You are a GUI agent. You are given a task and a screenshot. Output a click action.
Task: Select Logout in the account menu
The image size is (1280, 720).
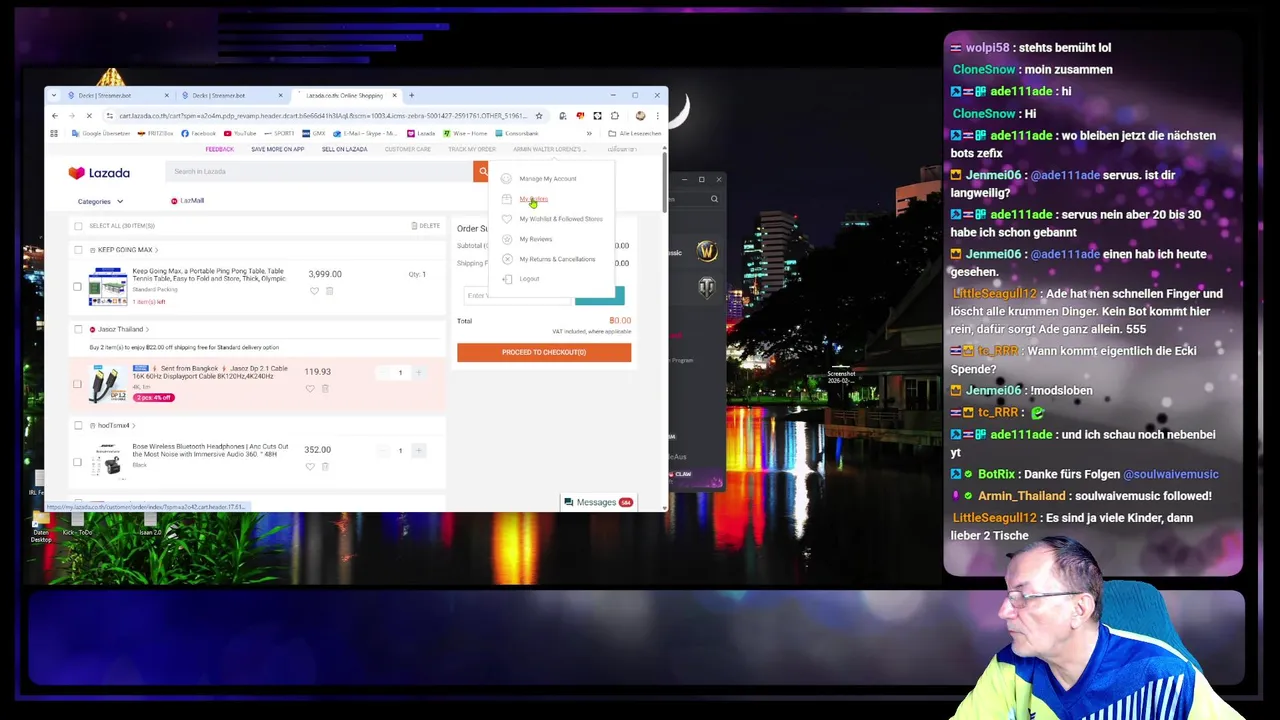(529, 279)
